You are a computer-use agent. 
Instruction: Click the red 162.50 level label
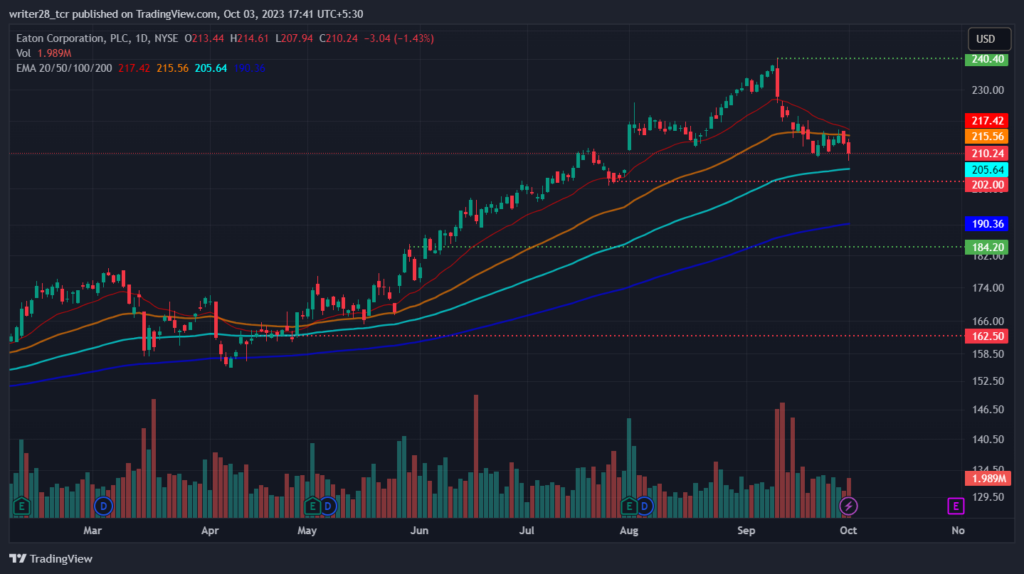point(986,336)
